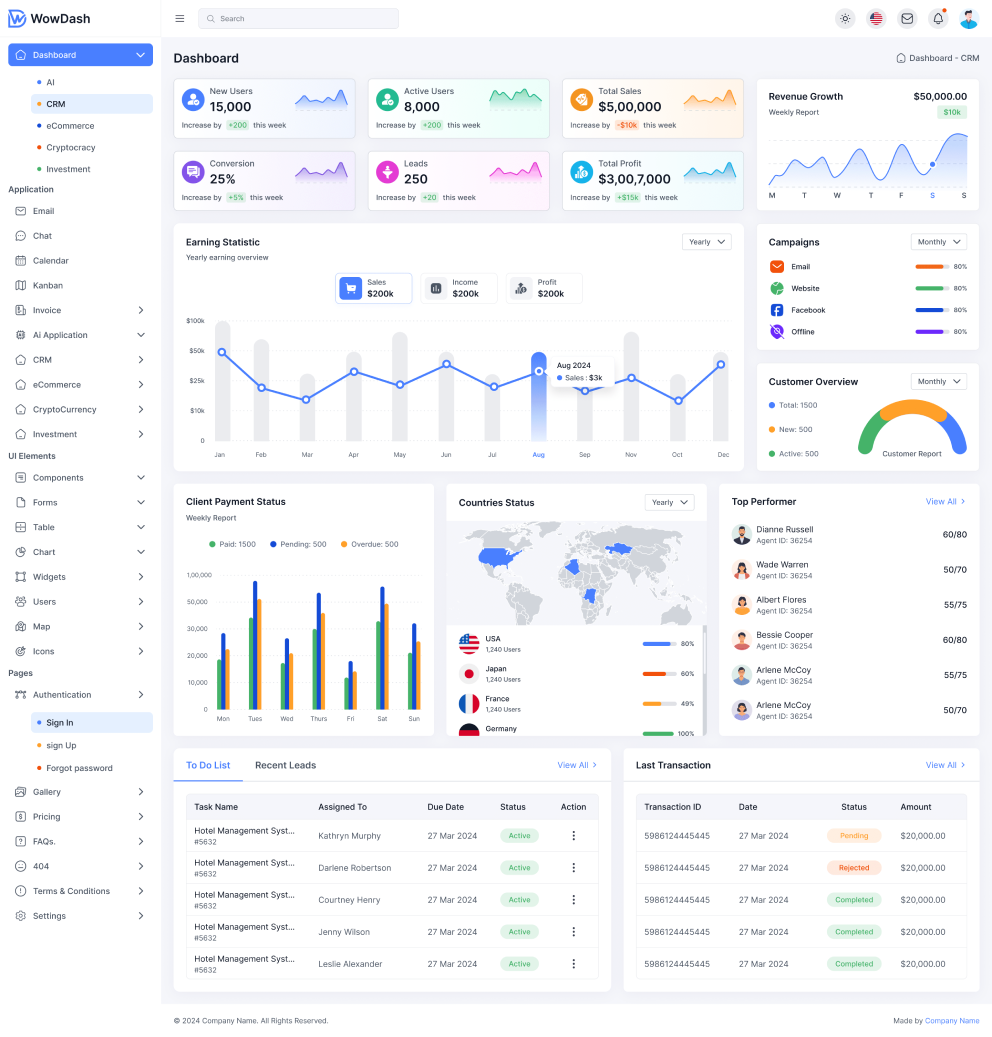Switch to the Recent Leads tab
Screen dimensions: 992x1037
286,765
